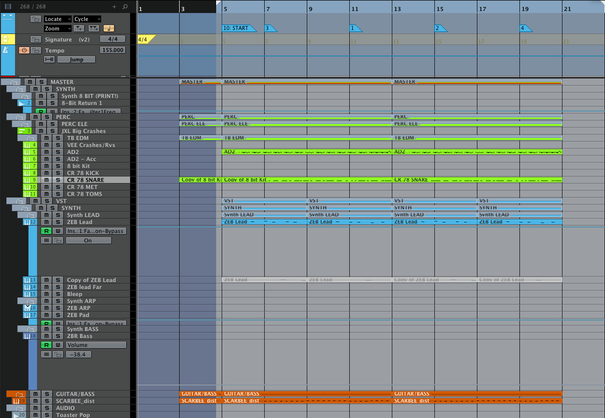Solo the ZEB ARP track
The image size is (605, 418).
[58, 308]
